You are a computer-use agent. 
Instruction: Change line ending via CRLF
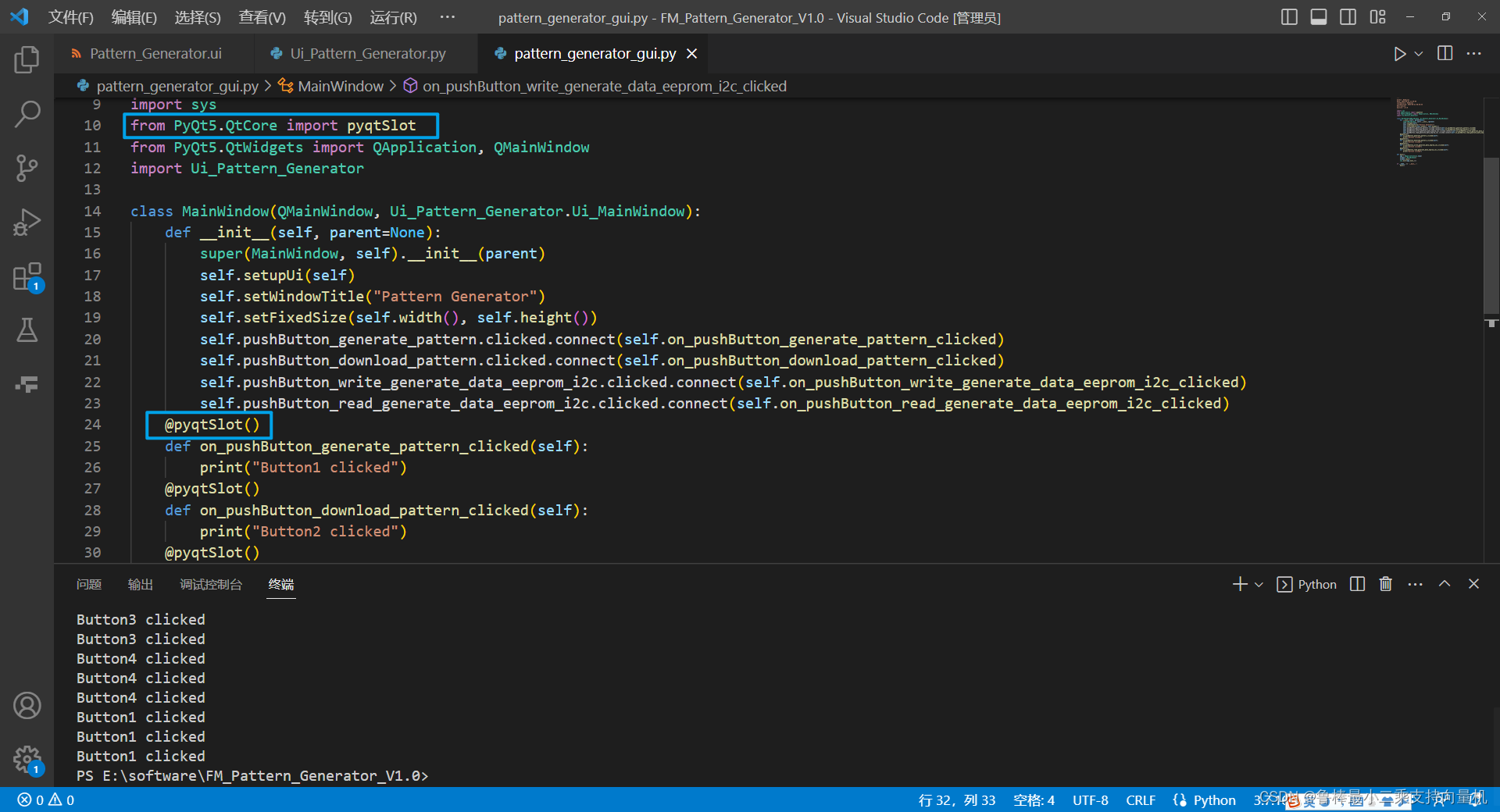[x=1141, y=800]
